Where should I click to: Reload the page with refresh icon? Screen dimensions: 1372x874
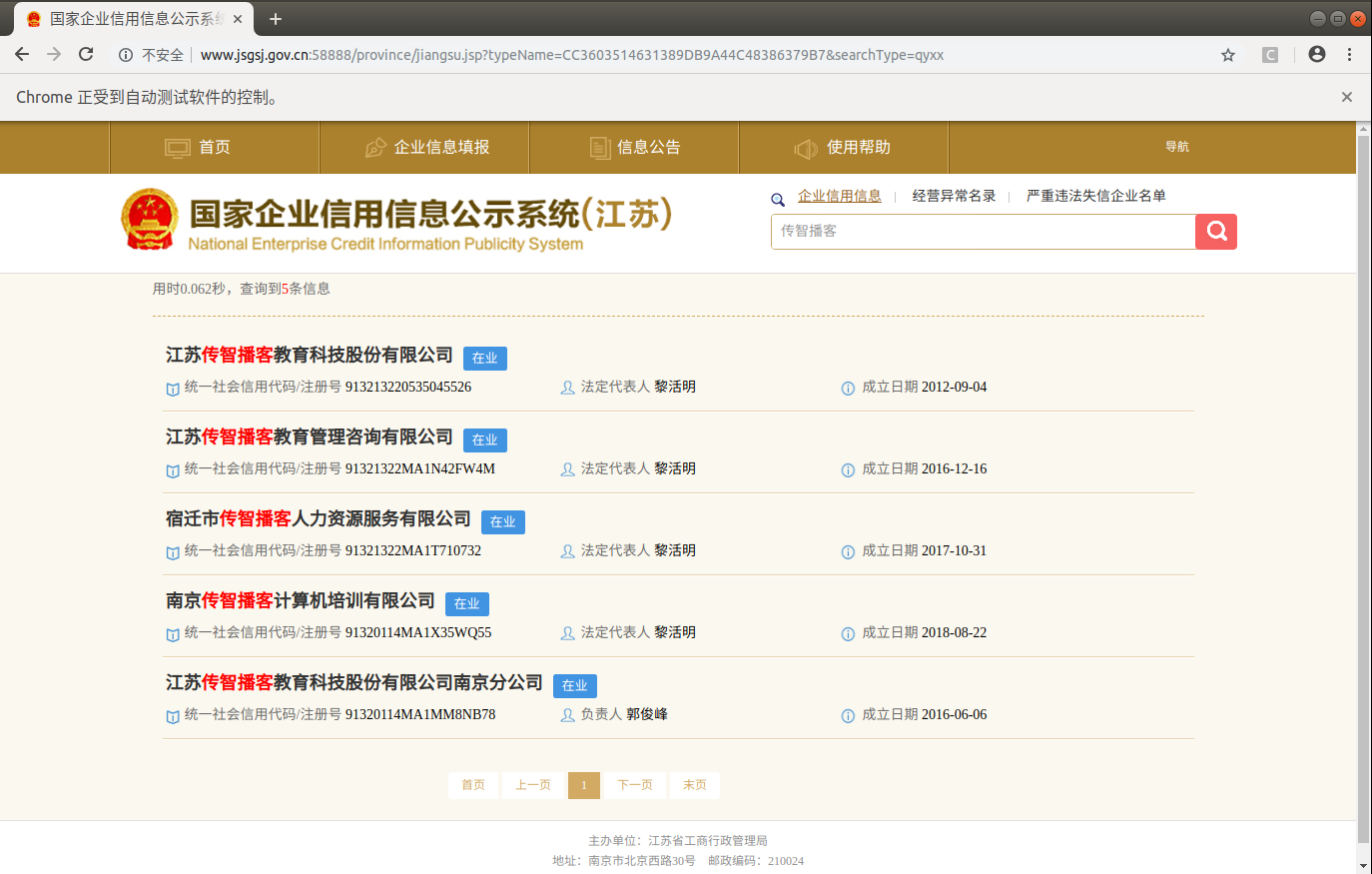[x=86, y=55]
